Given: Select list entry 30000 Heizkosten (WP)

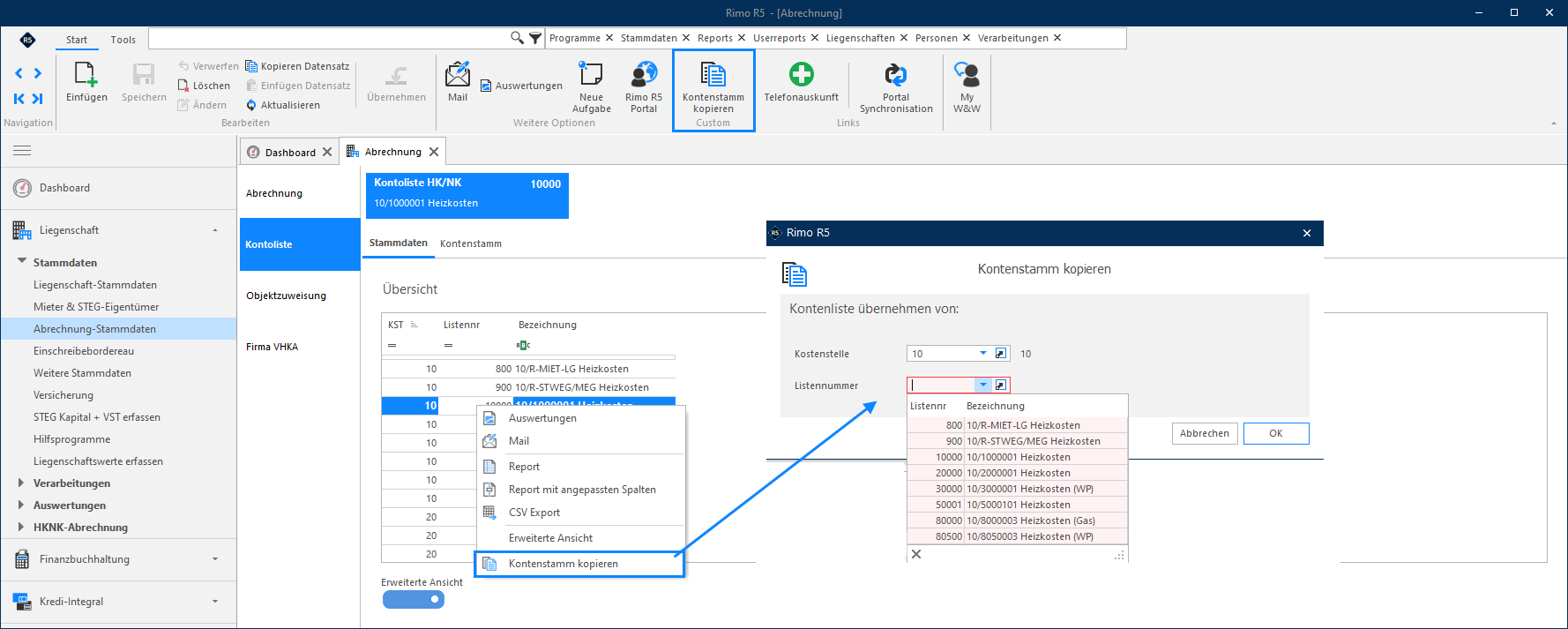Looking at the screenshot, I should tap(1018, 489).
